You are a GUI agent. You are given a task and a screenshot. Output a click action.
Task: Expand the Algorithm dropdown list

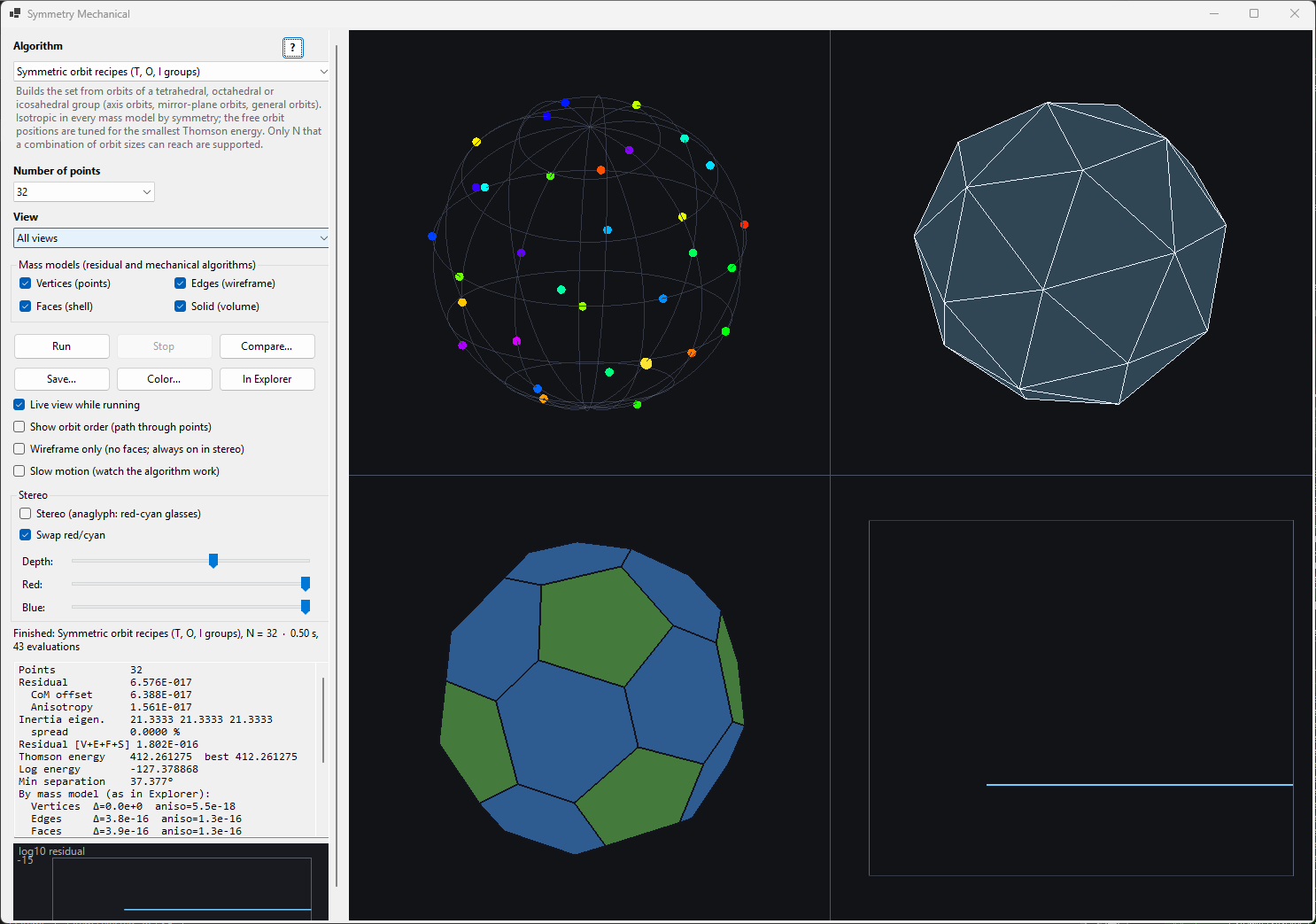pyautogui.click(x=171, y=72)
